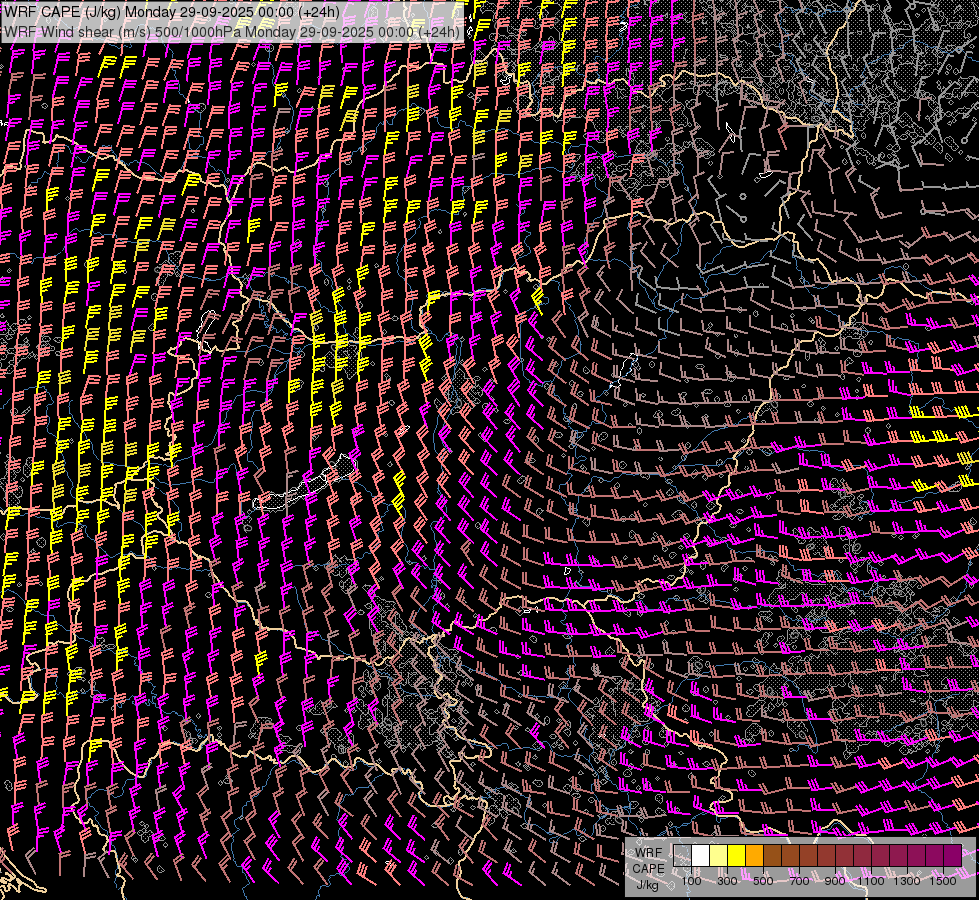The width and height of the screenshot is (979, 900).
Task: Select the word CAPE inside the legend box
Action: click(648, 868)
